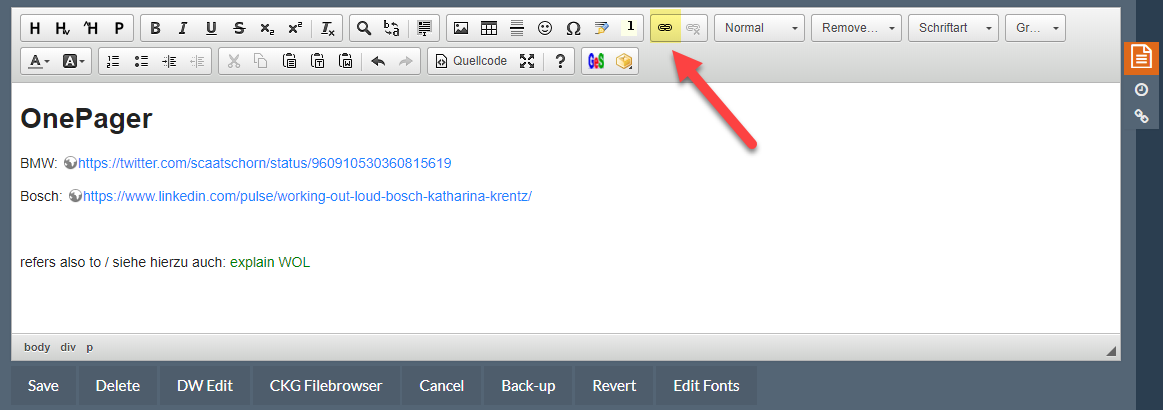Open the text color 'A' picker
The width and height of the screenshot is (1163, 410).
(39, 62)
